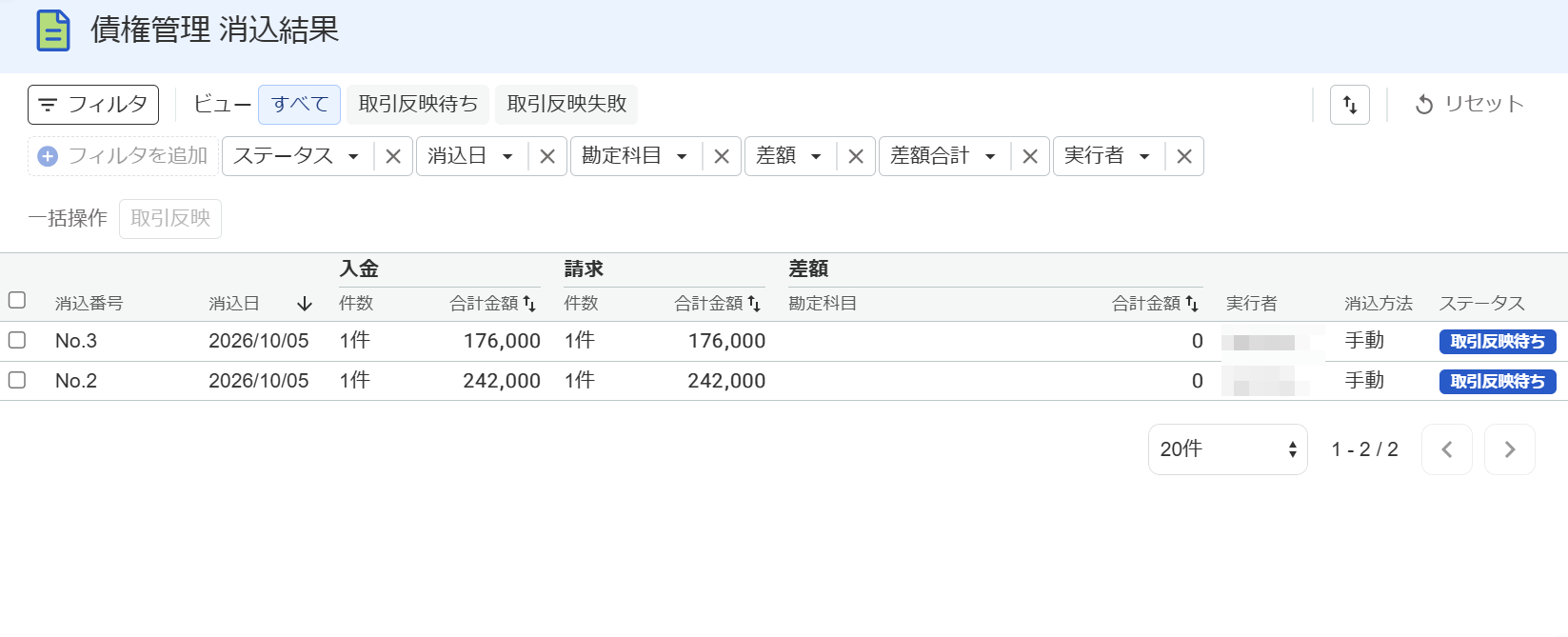This screenshot has width=1568, height=637.
Task: Click the フィルタを追加 add filter field
Action: pos(124,156)
